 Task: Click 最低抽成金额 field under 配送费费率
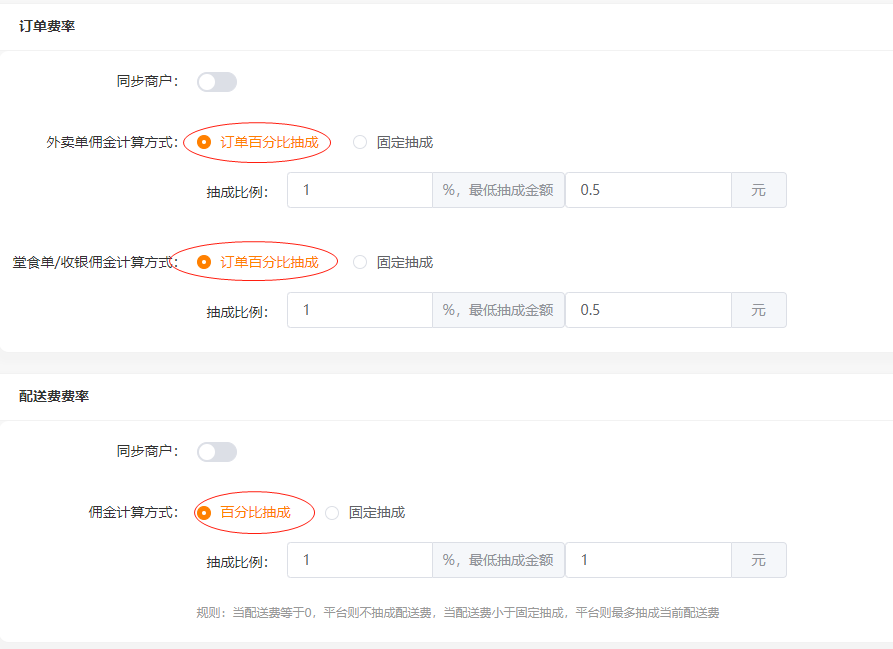tap(648, 560)
